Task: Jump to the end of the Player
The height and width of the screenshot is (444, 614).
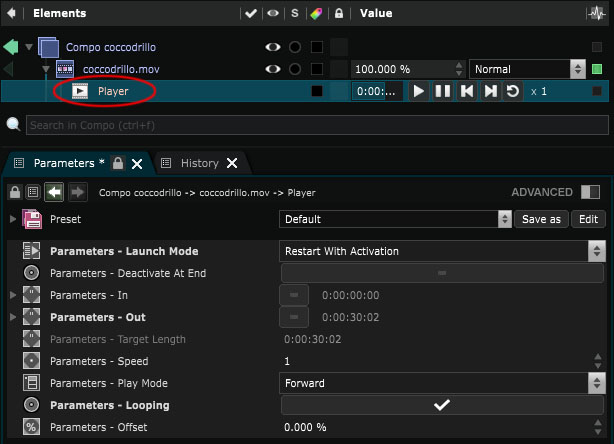Action: tap(490, 91)
